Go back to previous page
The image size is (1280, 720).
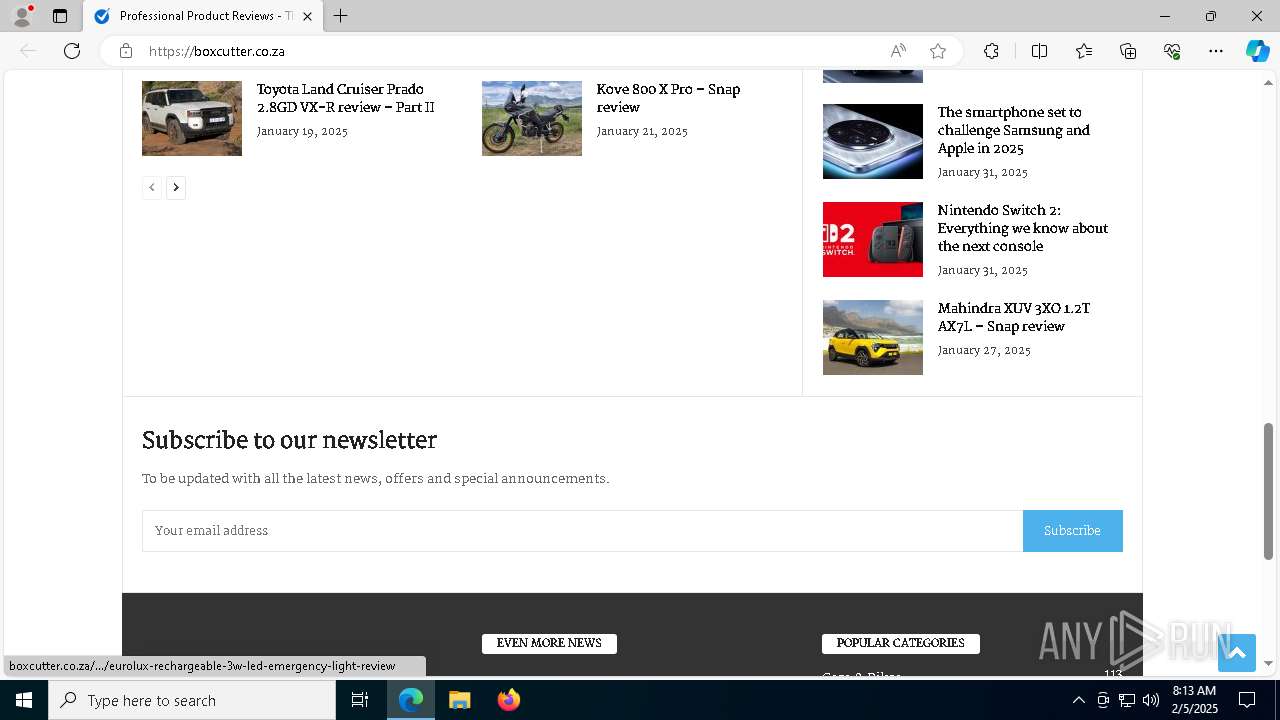[28, 51]
